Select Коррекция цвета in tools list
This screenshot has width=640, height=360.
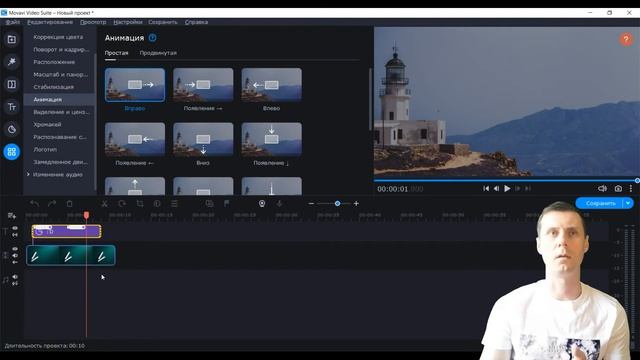tap(58, 37)
